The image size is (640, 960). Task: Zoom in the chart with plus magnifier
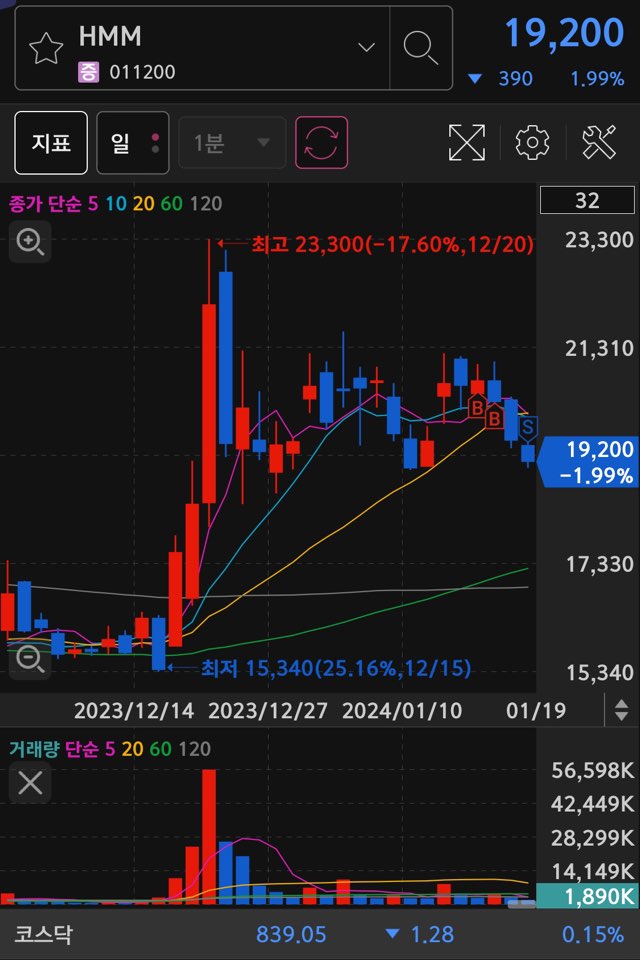(30, 242)
